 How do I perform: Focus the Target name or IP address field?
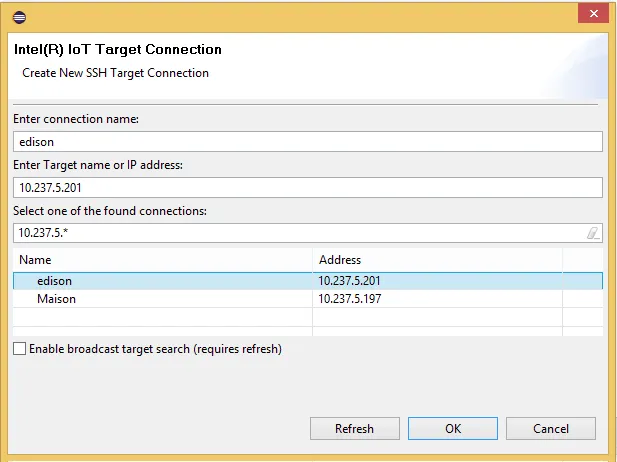tap(307, 187)
